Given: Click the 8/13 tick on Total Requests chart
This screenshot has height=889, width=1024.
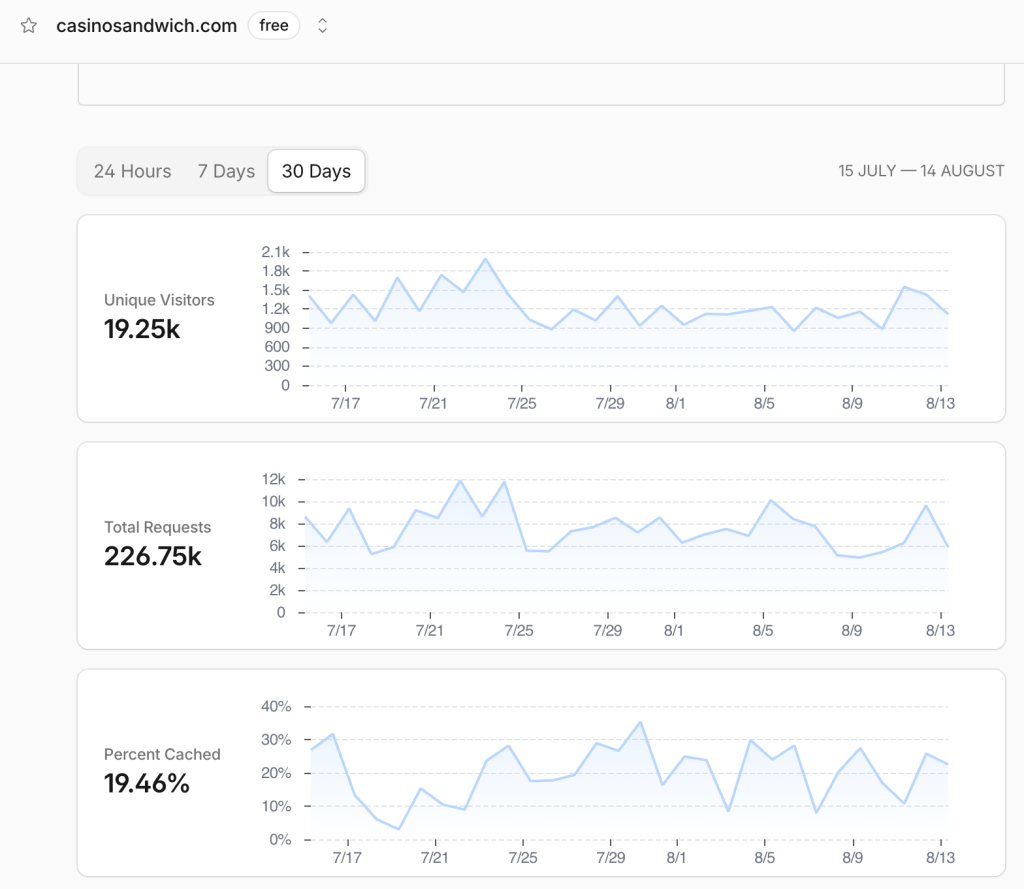Looking at the screenshot, I should 940,630.
